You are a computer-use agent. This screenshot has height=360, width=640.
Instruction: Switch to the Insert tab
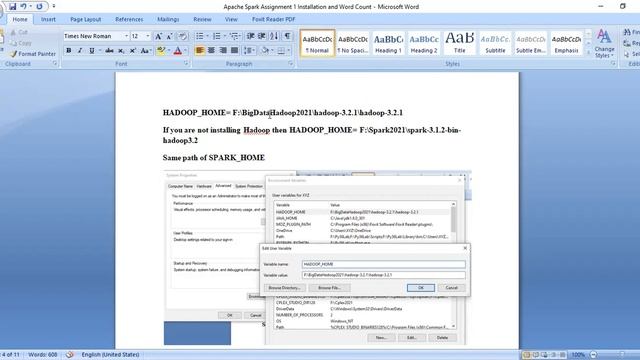coord(48,19)
